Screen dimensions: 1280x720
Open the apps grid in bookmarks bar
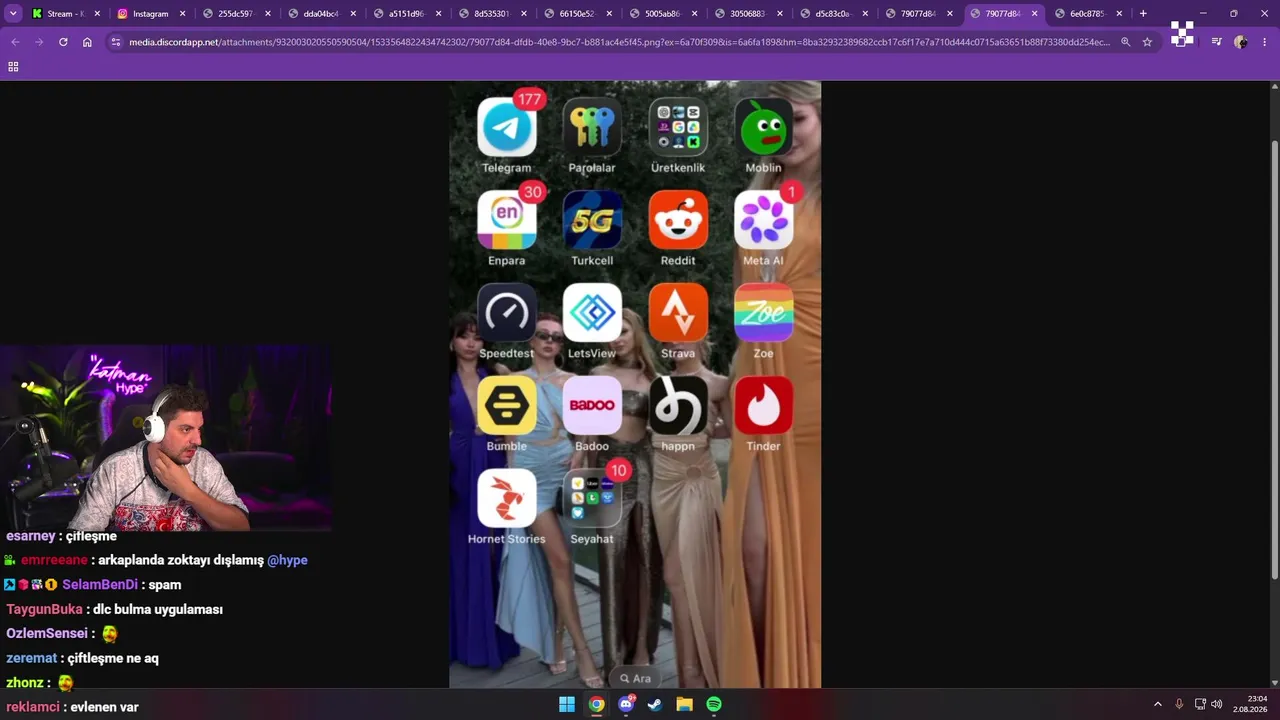pyautogui.click(x=13, y=66)
